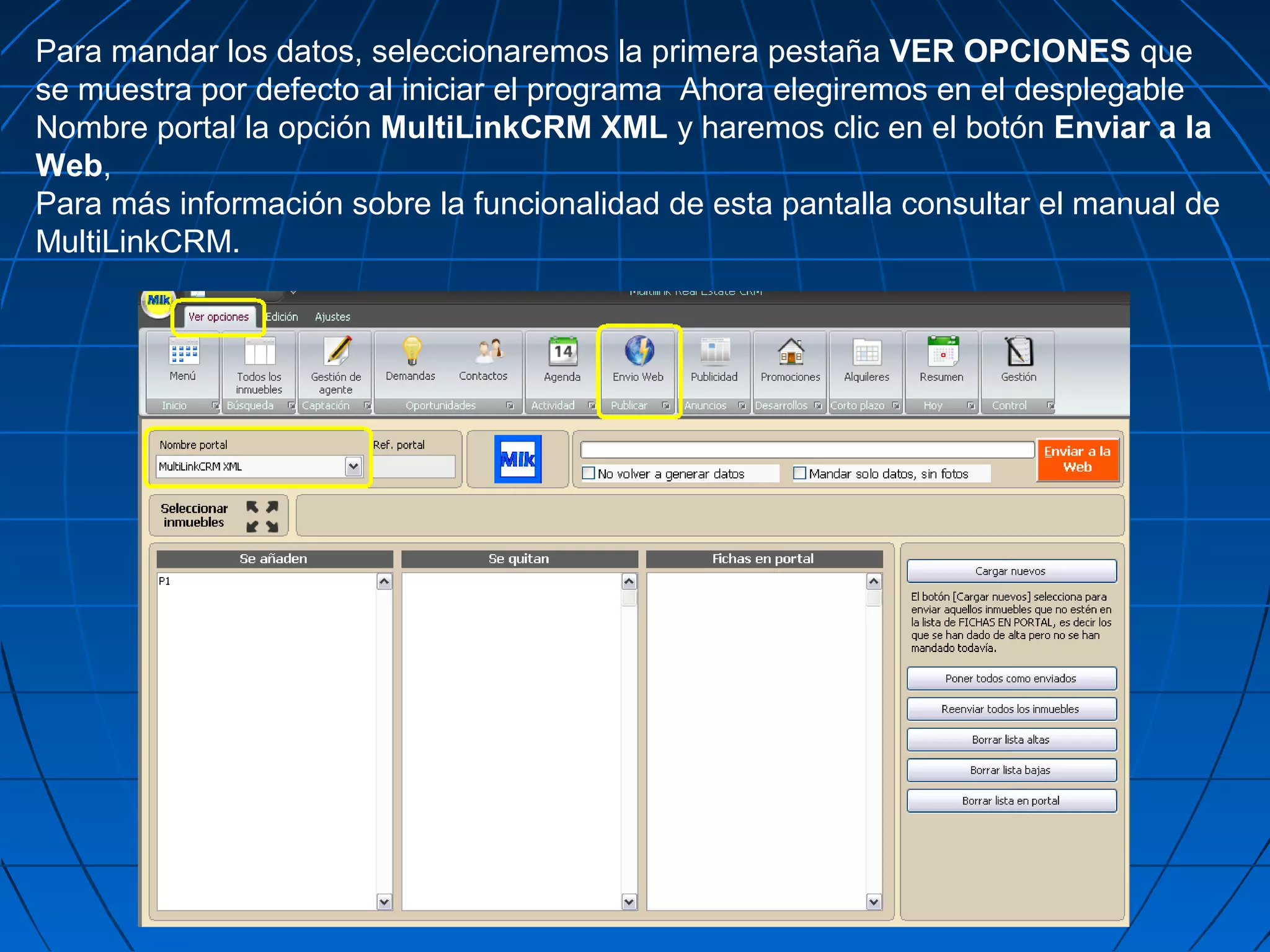Click the Fichas en portal column header
Viewport: 1270px width, 952px height.
(764, 558)
